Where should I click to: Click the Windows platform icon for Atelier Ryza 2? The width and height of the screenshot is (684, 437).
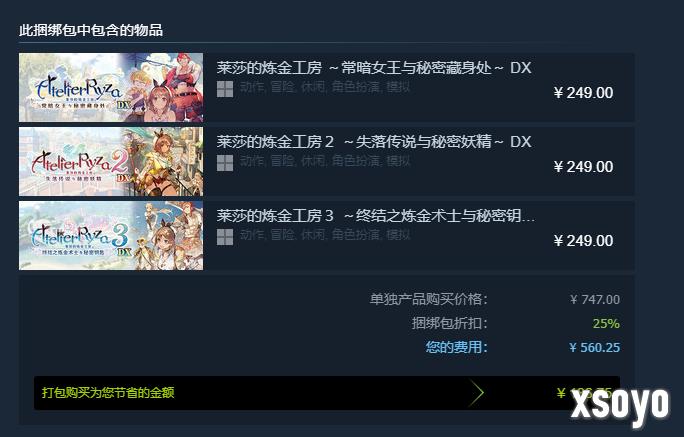[x=225, y=163]
